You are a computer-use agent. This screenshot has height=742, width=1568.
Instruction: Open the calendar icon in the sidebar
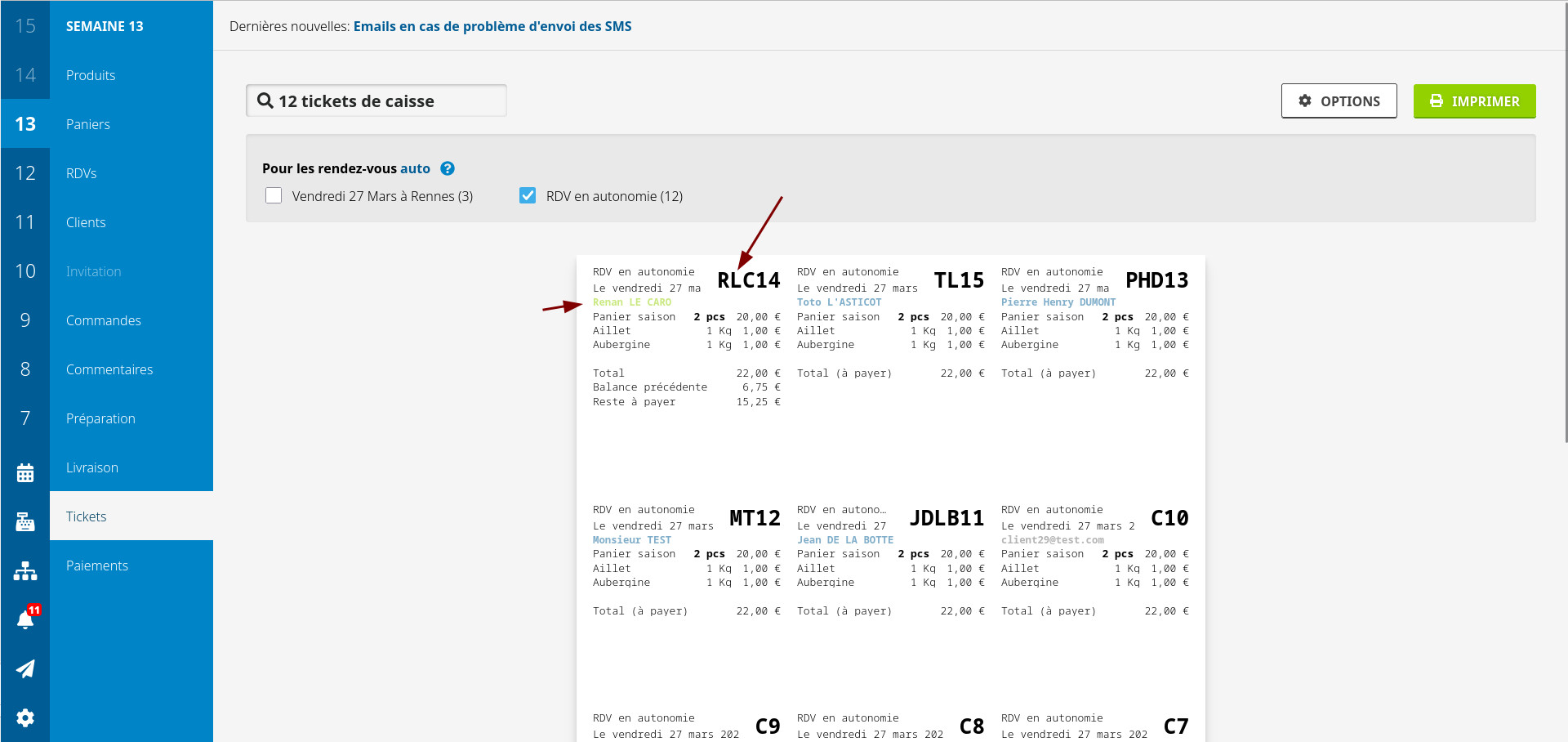tap(25, 472)
